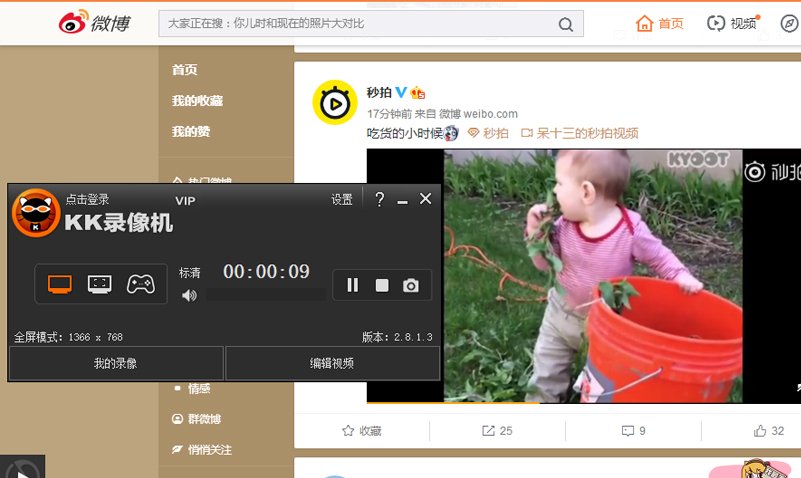The image size is (801, 478).
Task: Open the 微博 weibo.com source link
Action: coord(478,114)
